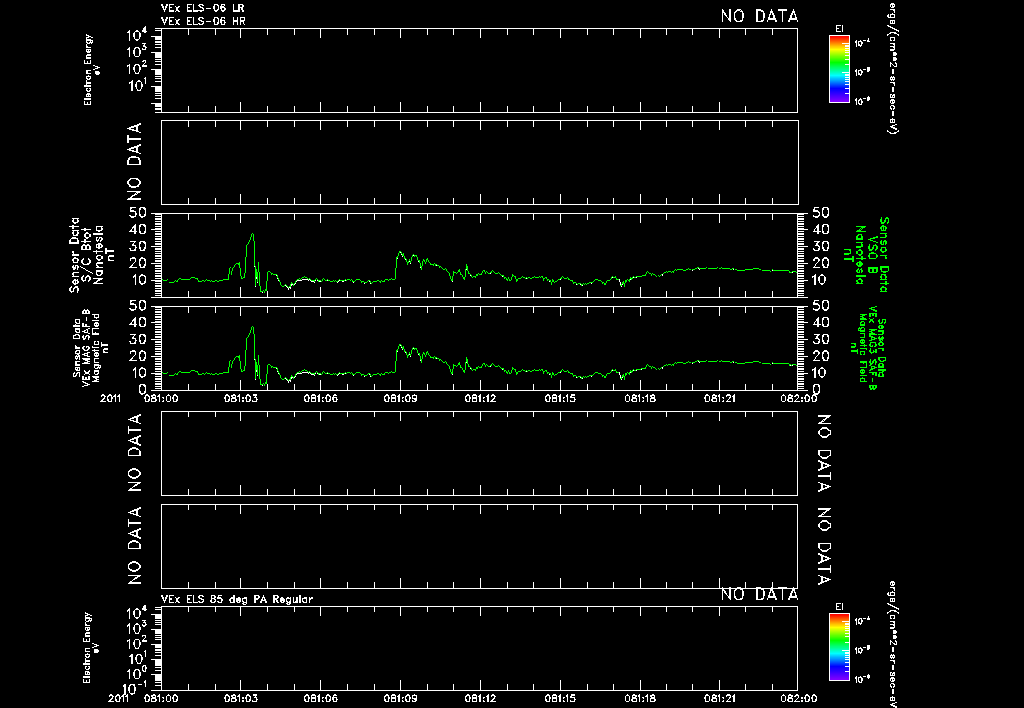Click '081:00' tick under MAG SAF-B panel
1024x708 pixels.
[161, 398]
